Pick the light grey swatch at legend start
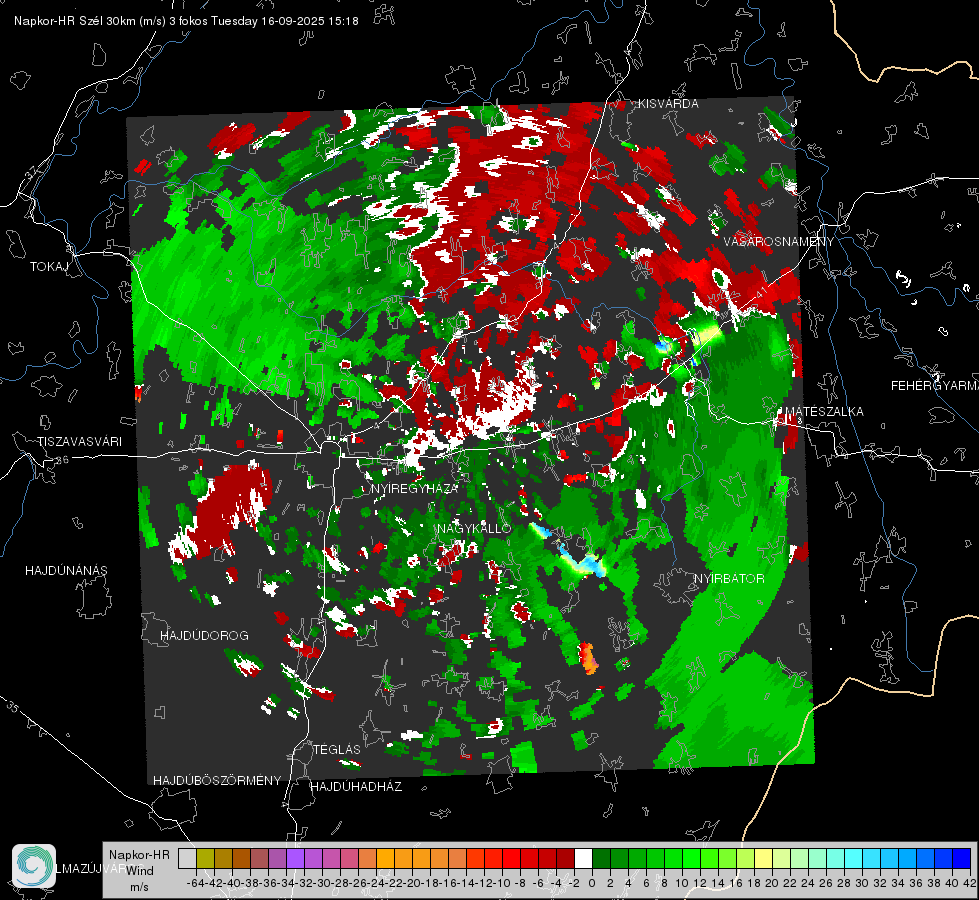This screenshot has width=979, height=900. click(187, 859)
